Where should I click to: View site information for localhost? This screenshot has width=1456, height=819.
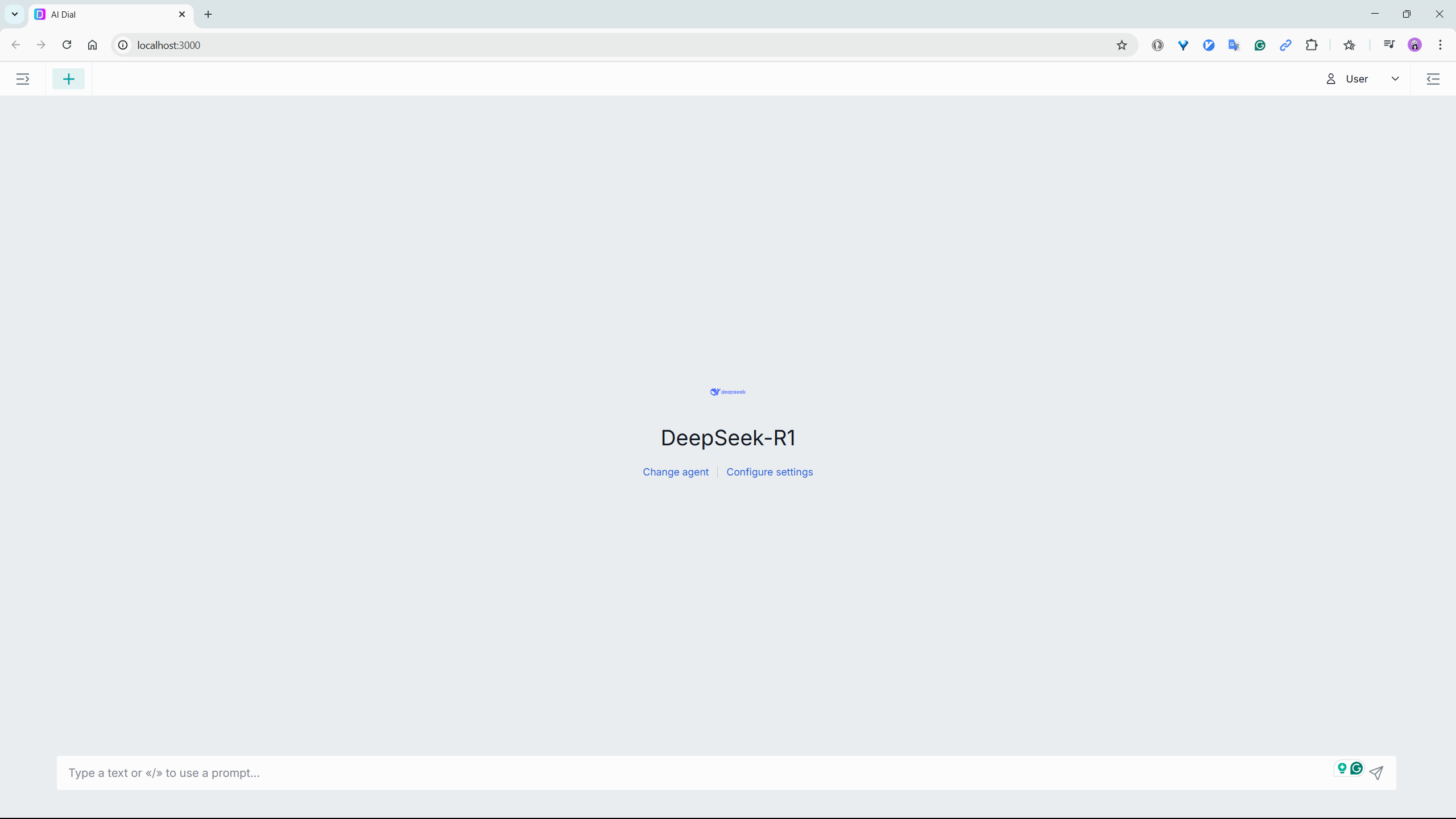click(x=123, y=45)
